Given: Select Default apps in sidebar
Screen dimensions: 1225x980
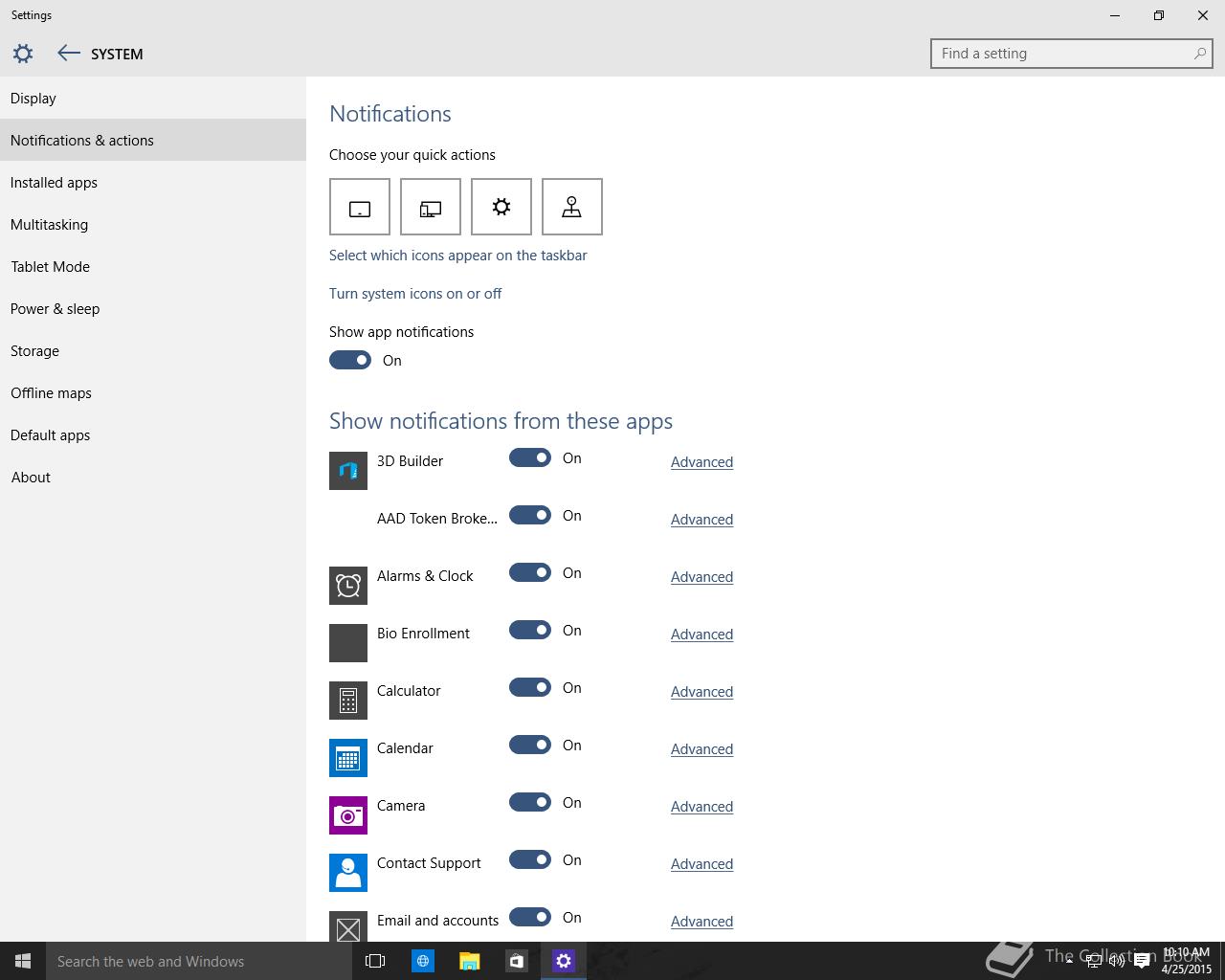Looking at the screenshot, I should [153, 434].
